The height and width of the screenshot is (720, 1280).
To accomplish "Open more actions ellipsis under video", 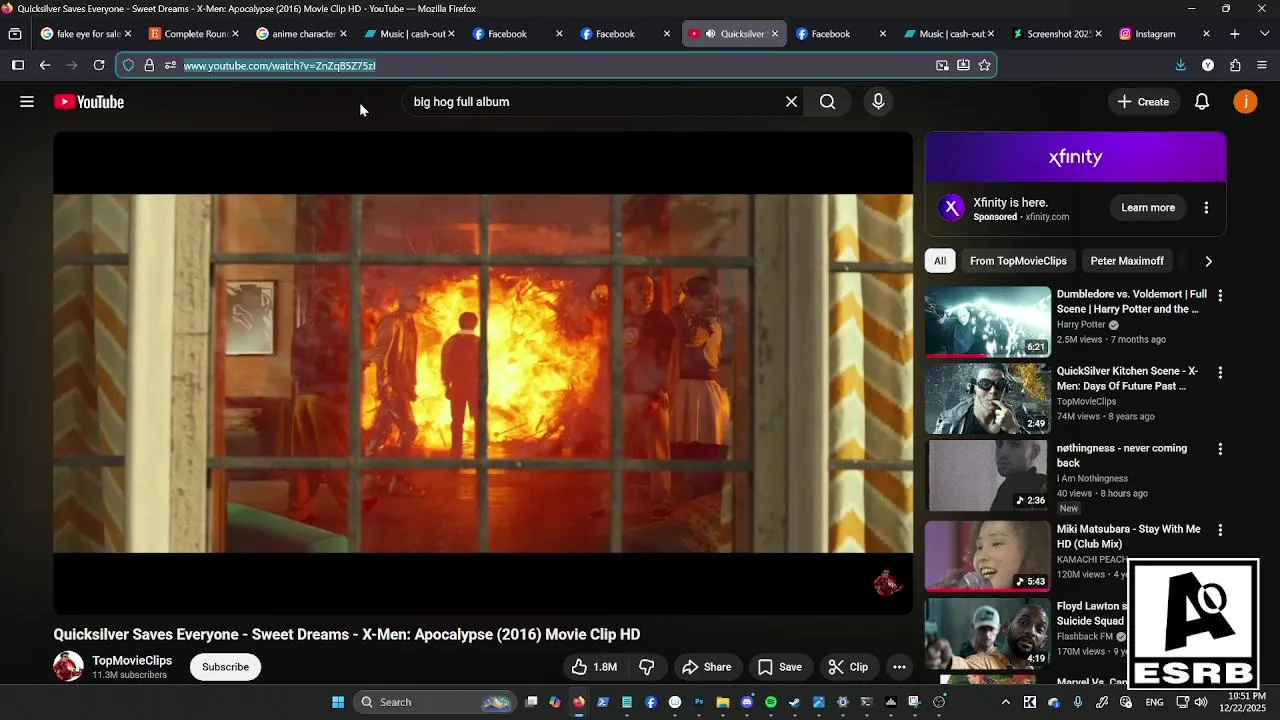I will coord(899,667).
